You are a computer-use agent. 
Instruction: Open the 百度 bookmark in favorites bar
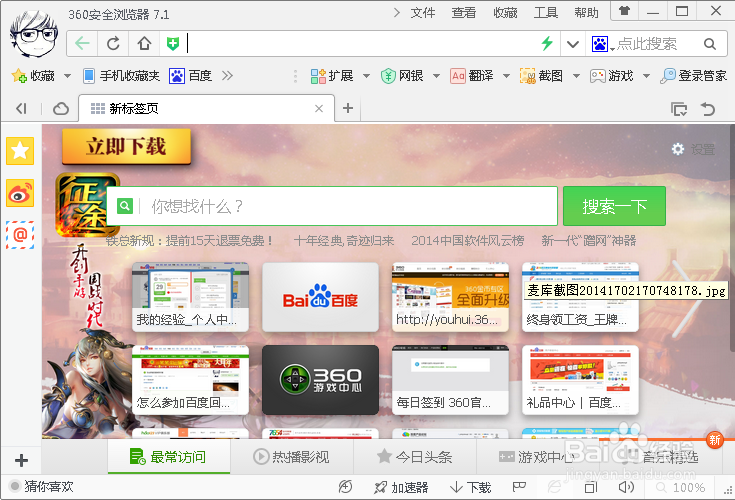pos(190,75)
